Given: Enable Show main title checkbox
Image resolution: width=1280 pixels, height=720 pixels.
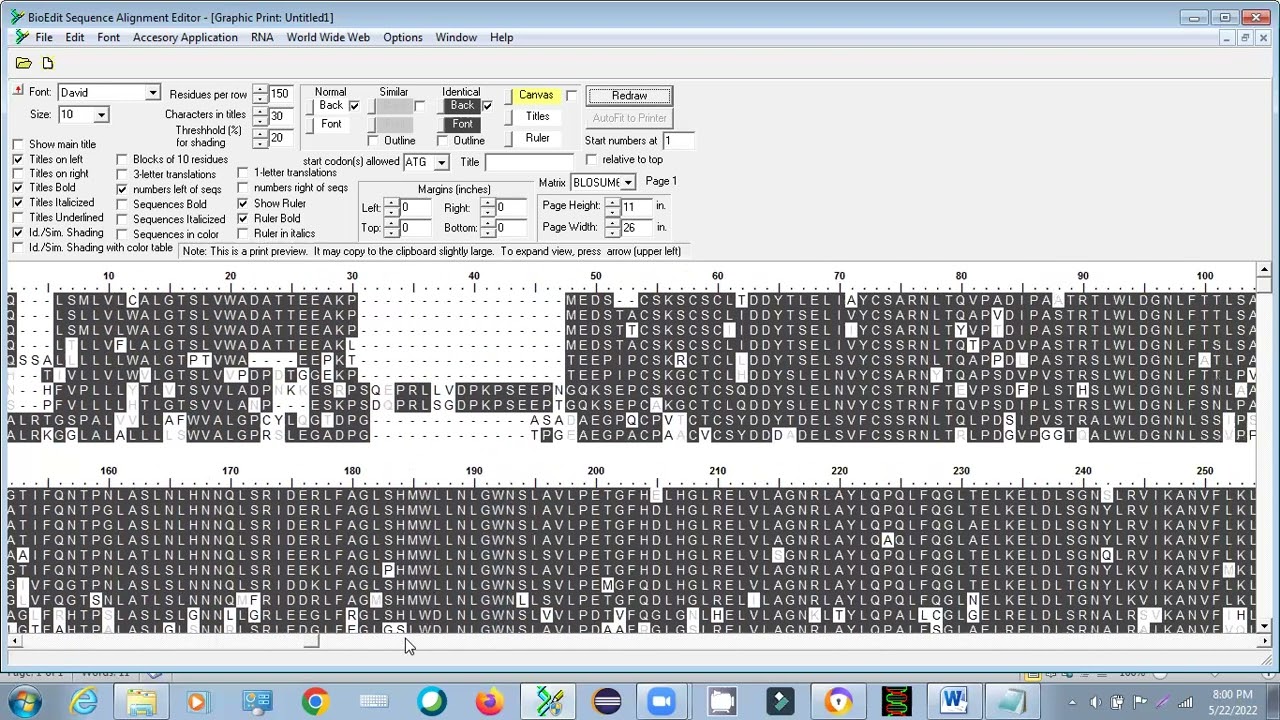Looking at the screenshot, I should (x=18, y=145).
